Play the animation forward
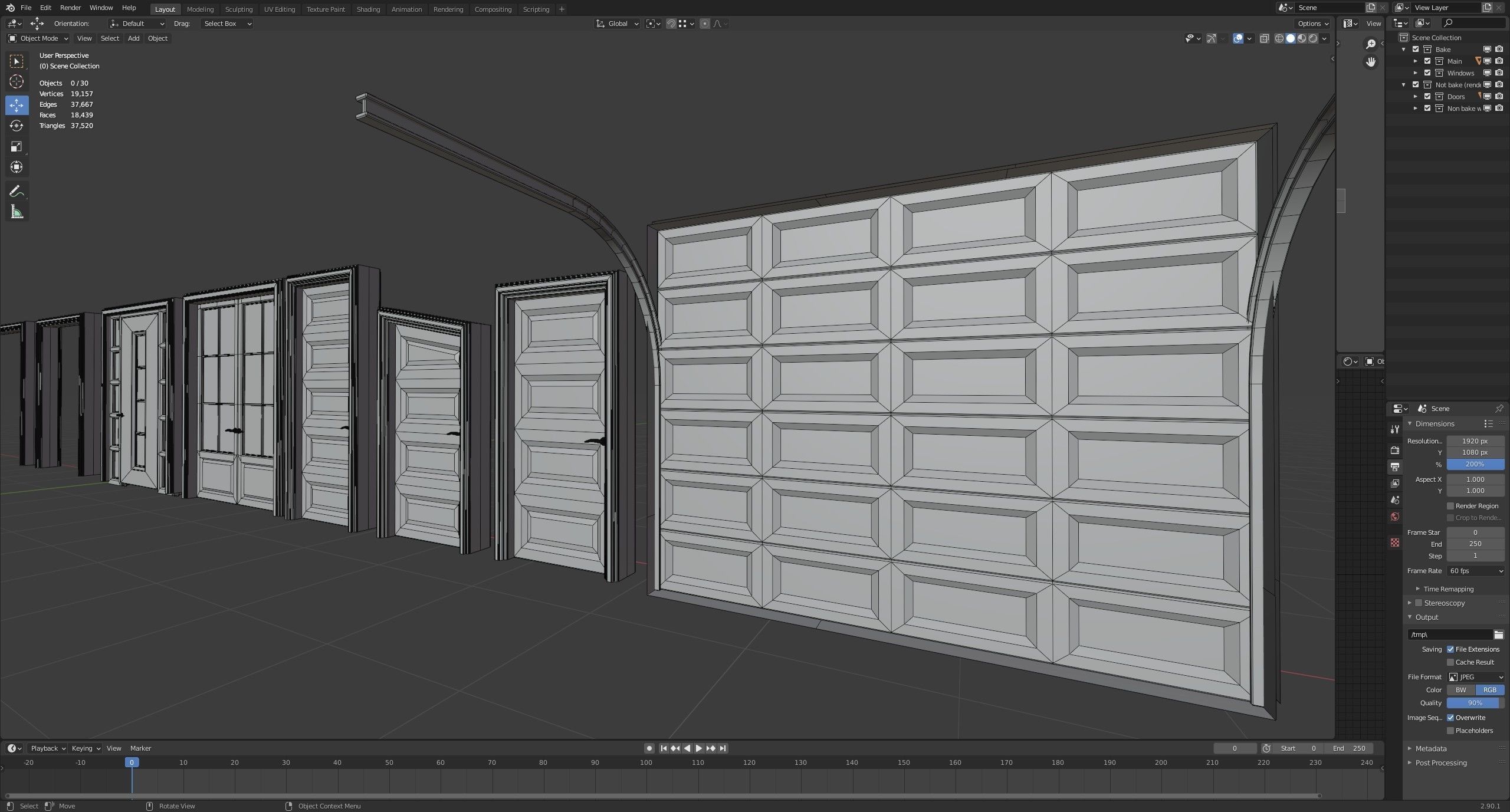 pyautogui.click(x=699, y=748)
